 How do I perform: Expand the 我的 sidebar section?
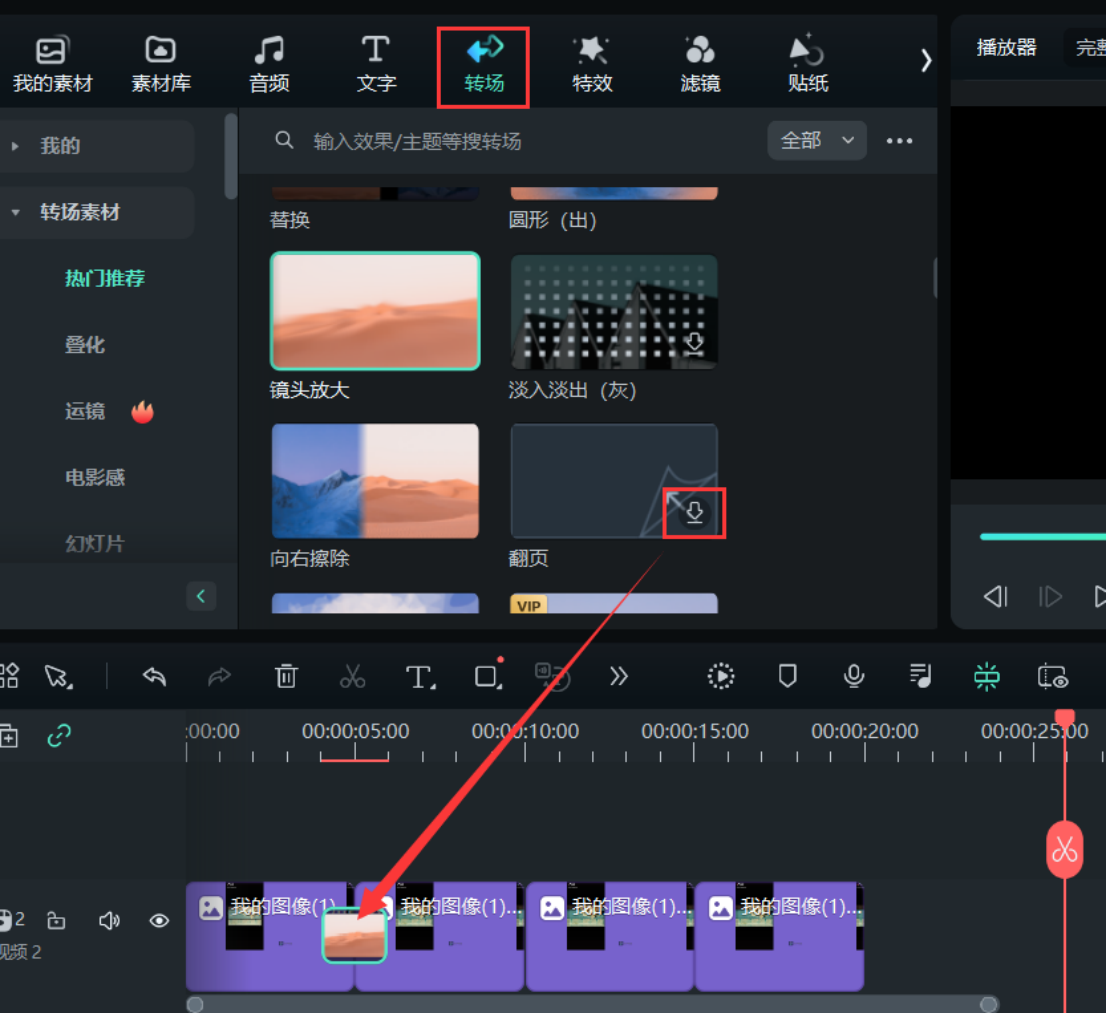(x=15, y=146)
